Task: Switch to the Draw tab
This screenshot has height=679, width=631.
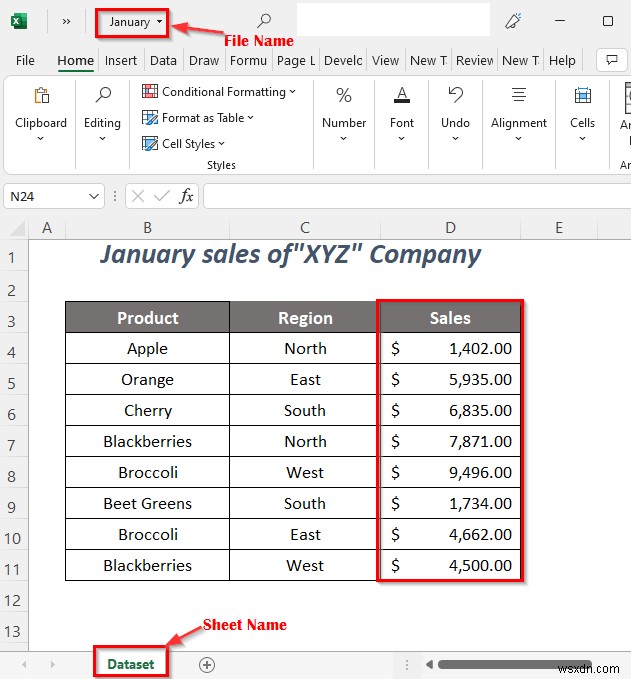Action: [204, 61]
